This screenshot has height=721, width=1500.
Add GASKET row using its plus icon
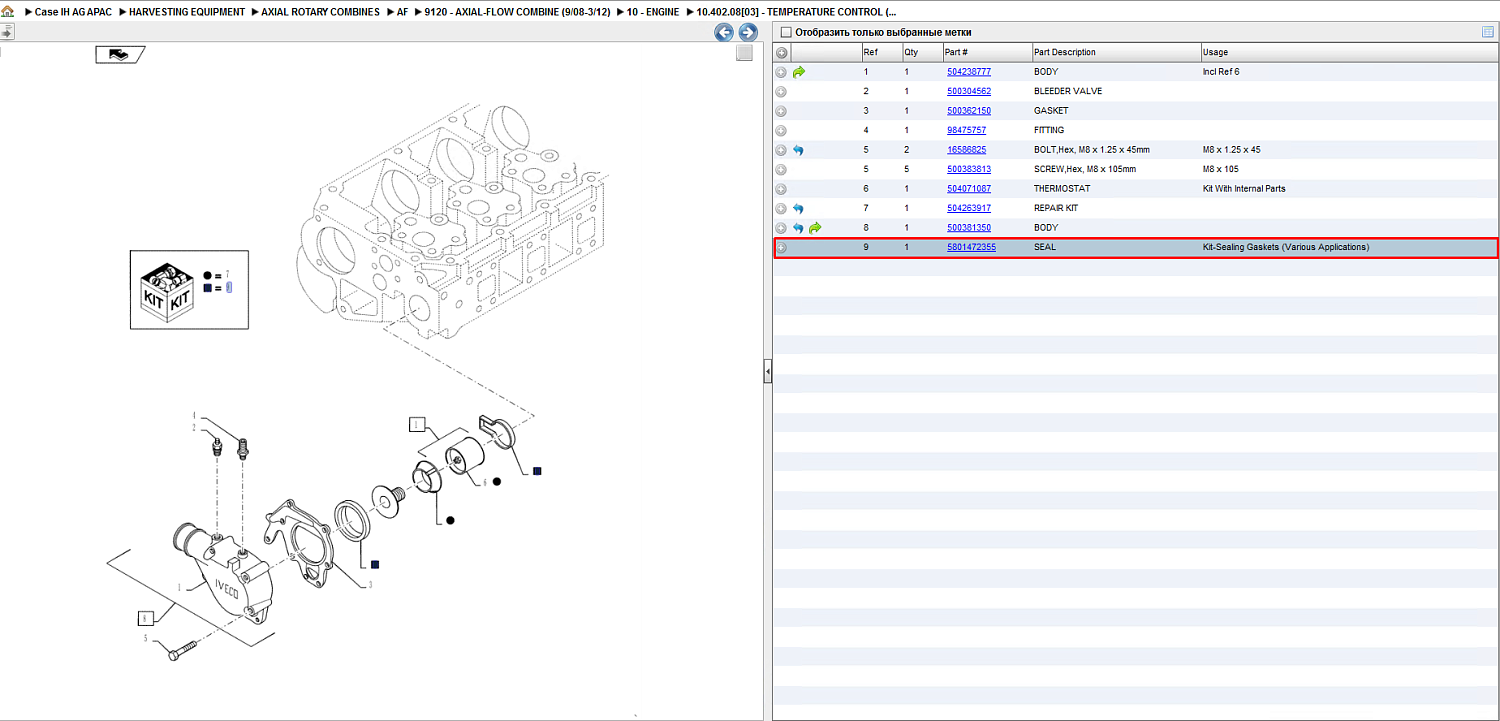click(781, 111)
